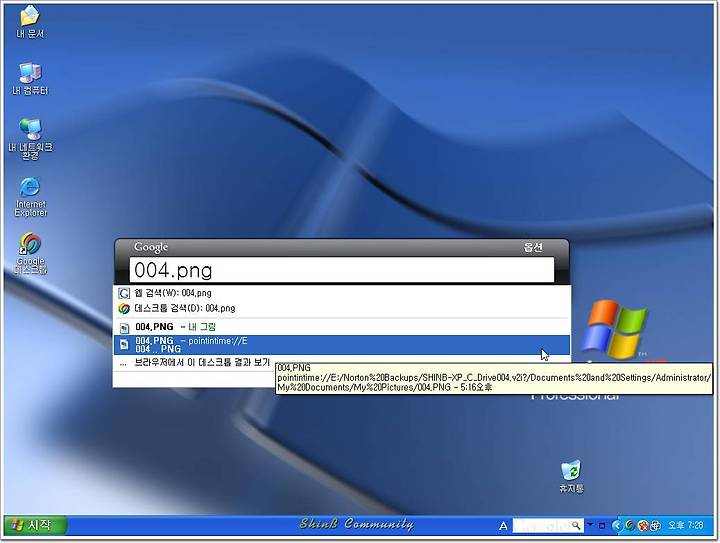The width and height of the screenshot is (720, 543).
Task: Click the magnifier icon in taskbar deskbar
Action: click(x=576, y=526)
